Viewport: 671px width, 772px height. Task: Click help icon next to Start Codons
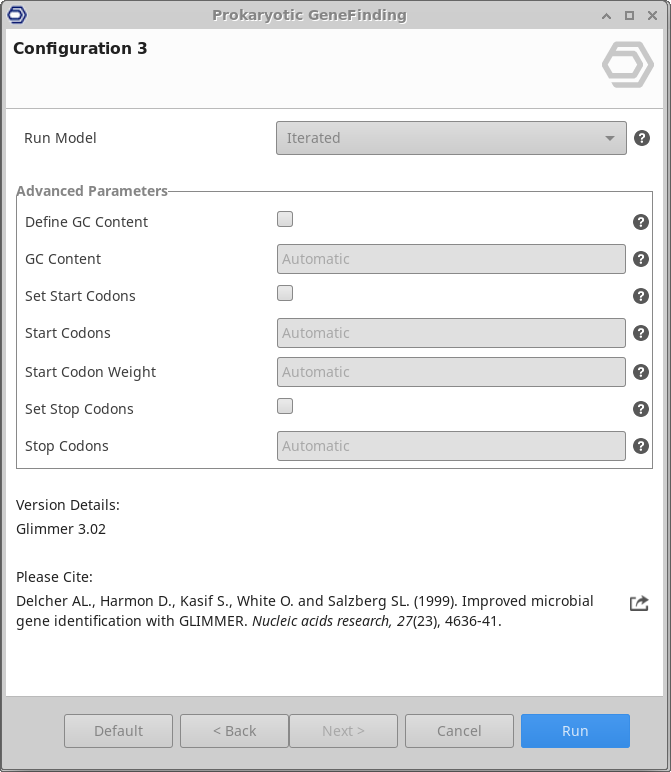pyautogui.click(x=641, y=333)
